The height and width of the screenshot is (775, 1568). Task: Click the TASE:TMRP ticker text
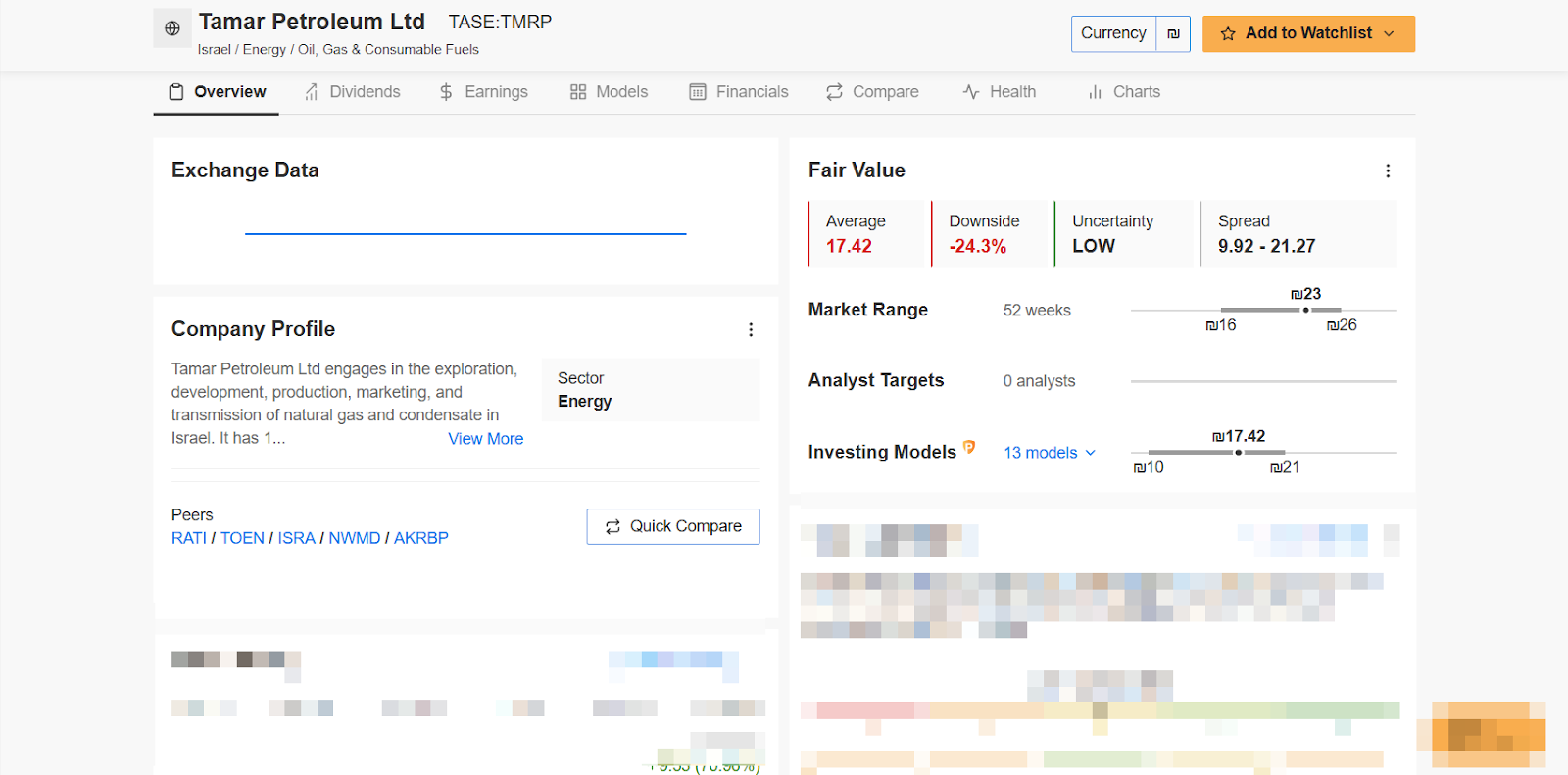pyautogui.click(x=500, y=22)
